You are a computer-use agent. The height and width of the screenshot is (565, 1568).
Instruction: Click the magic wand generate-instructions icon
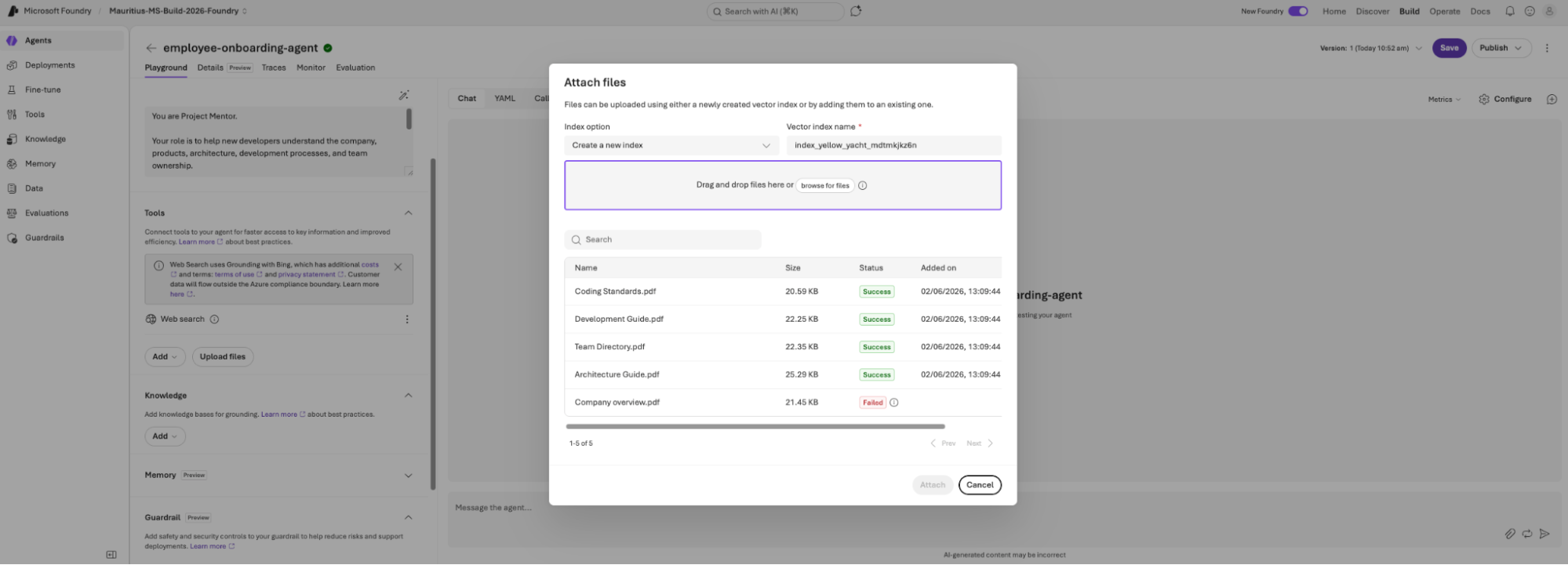(x=403, y=95)
